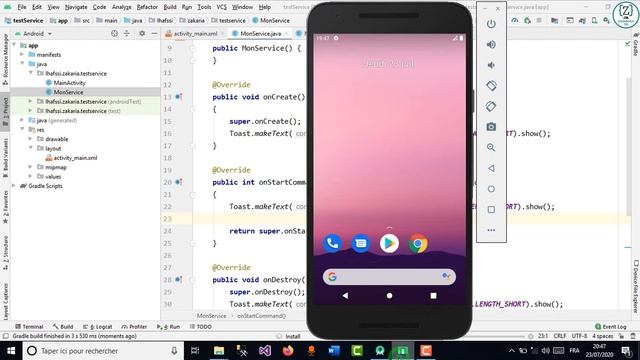The image size is (640, 360).
Task: Switch to the activity_main.xml editor tab
Action: coord(195,33)
